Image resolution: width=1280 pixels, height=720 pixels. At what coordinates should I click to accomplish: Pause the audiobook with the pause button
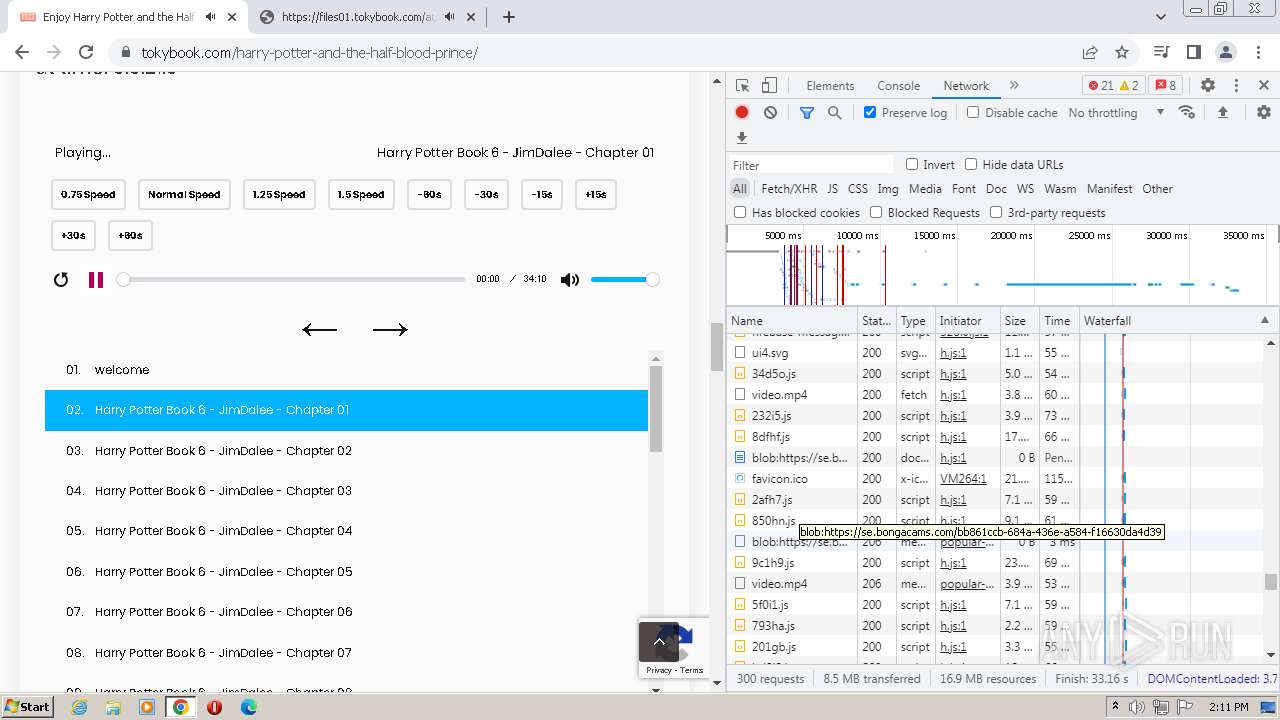96,280
